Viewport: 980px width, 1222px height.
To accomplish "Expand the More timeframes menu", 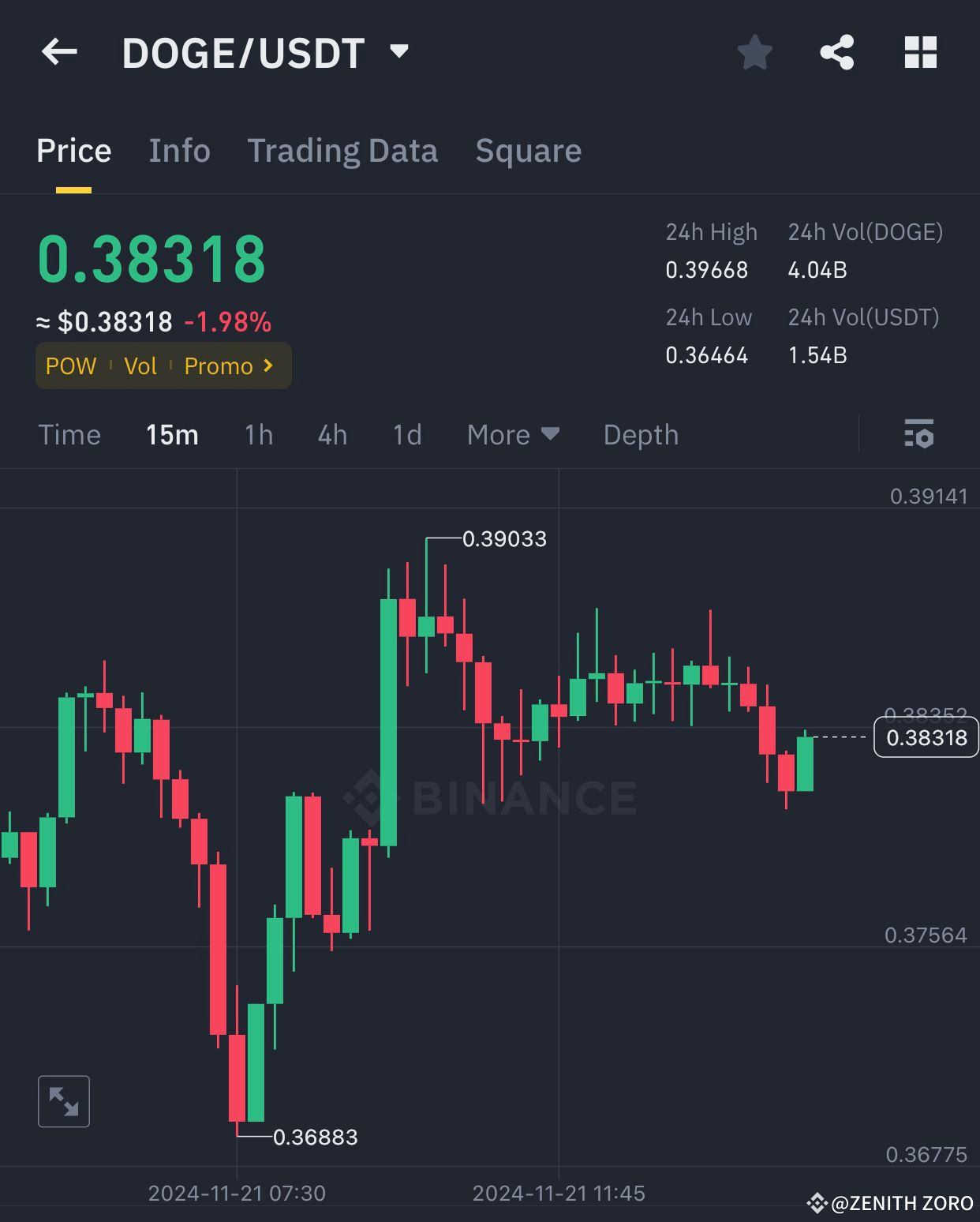I will [x=512, y=434].
